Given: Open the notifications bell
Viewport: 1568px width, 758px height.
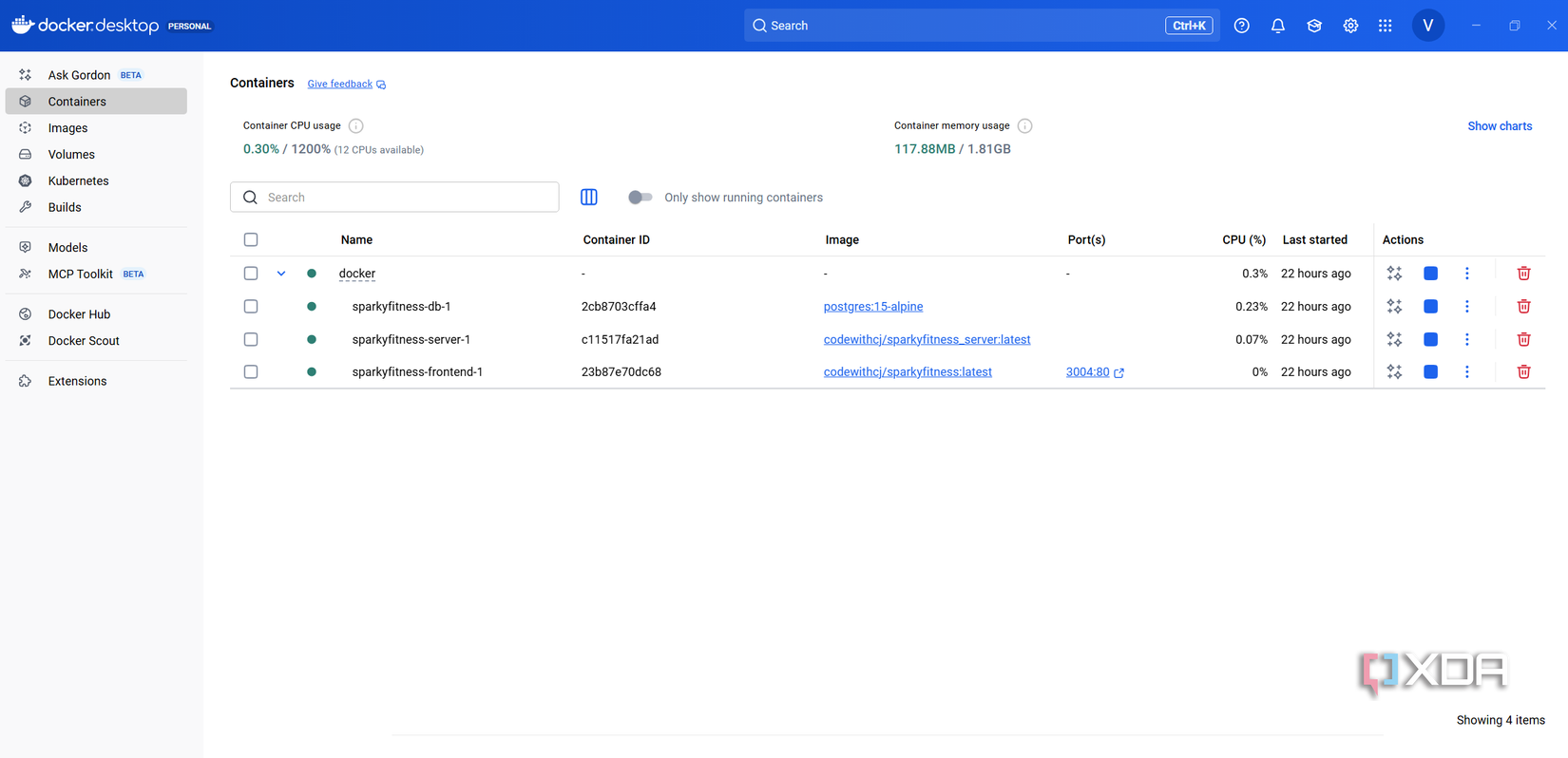Looking at the screenshot, I should pos(1278,26).
